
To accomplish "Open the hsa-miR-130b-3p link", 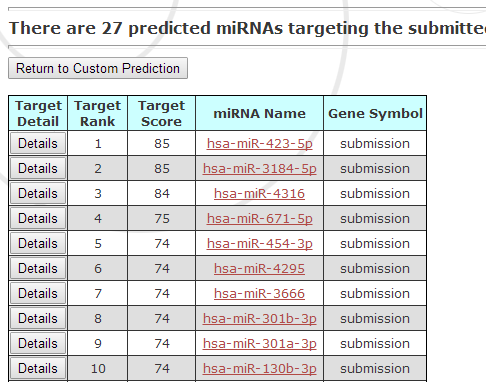I will [260, 369].
